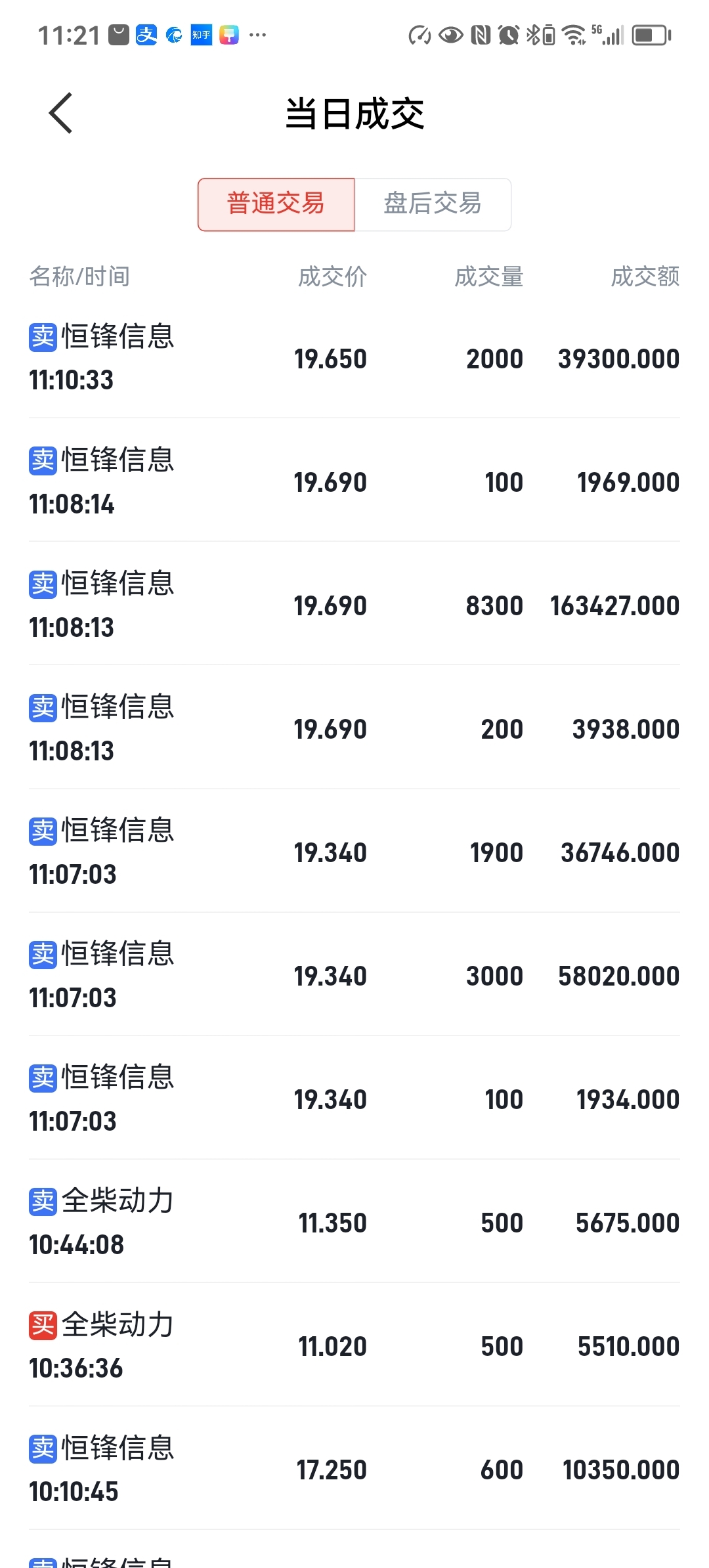Tap the 卖 badge at 11:08:14

(x=43, y=460)
